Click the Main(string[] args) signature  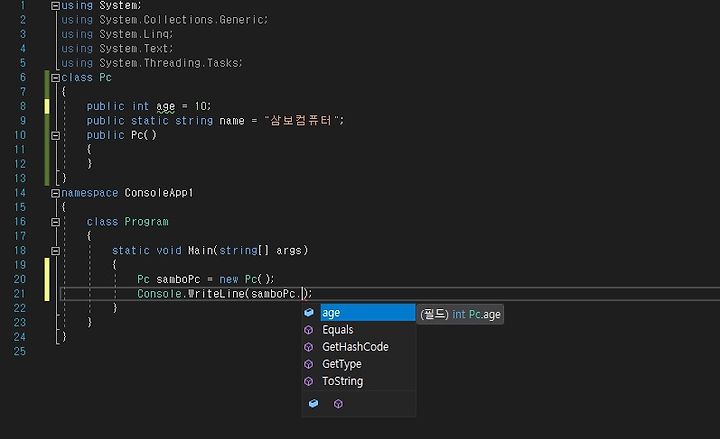click(x=248, y=250)
